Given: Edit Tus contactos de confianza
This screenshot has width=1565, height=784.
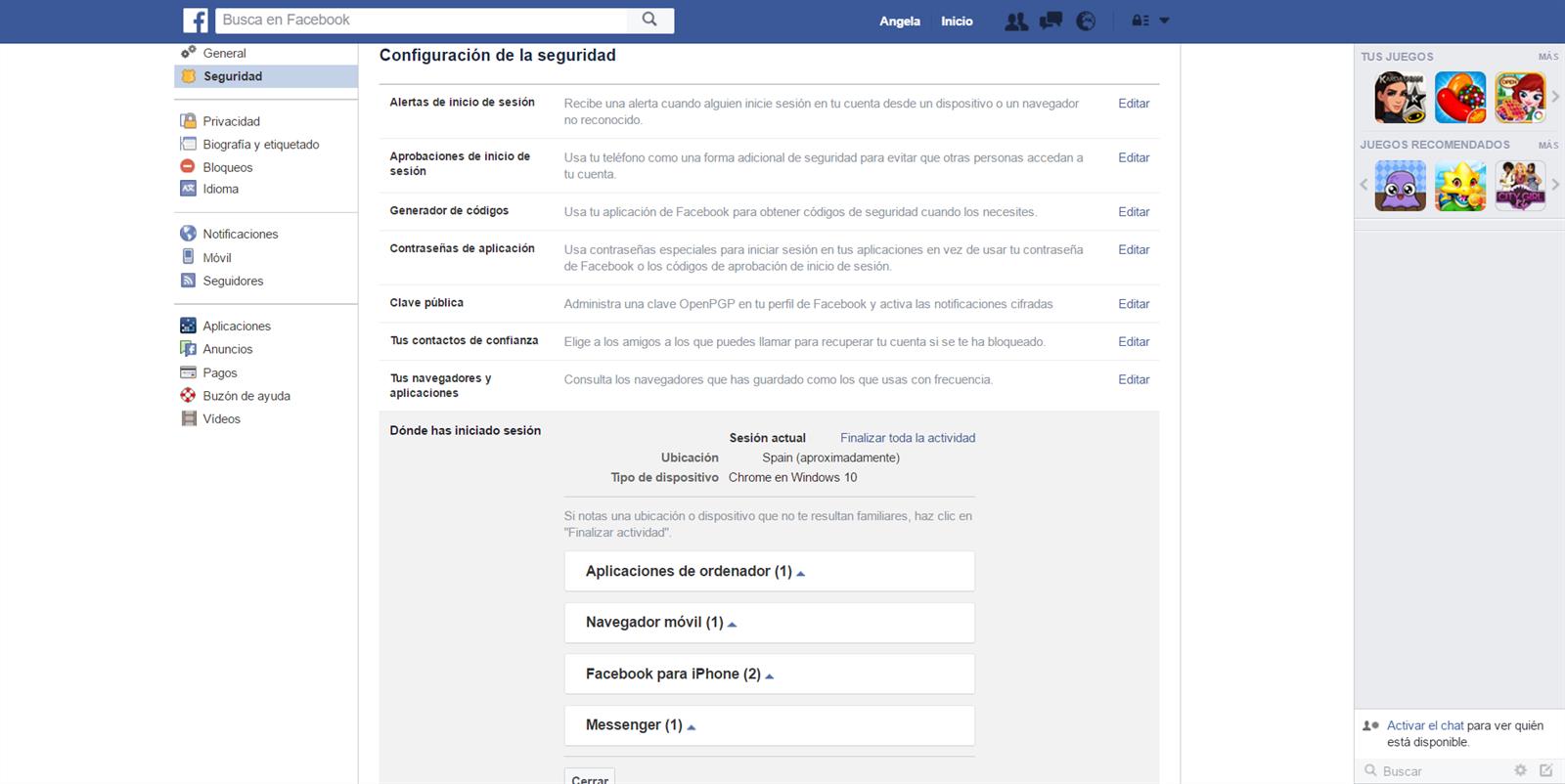Looking at the screenshot, I should pyautogui.click(x=1134, y=341).
